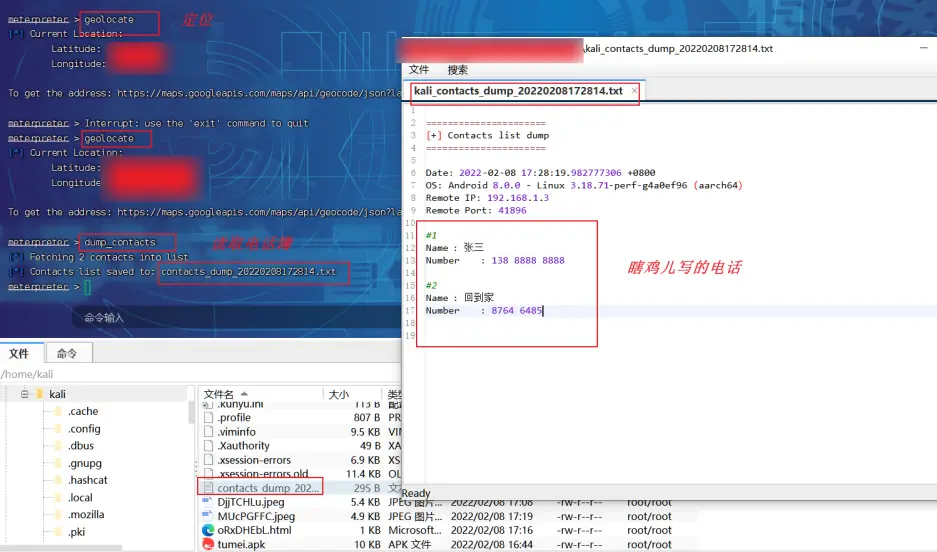Viewport: 937px width, 552px height.
Task: Click the number 8764 6485 in the editor
Action: point(516,311)
